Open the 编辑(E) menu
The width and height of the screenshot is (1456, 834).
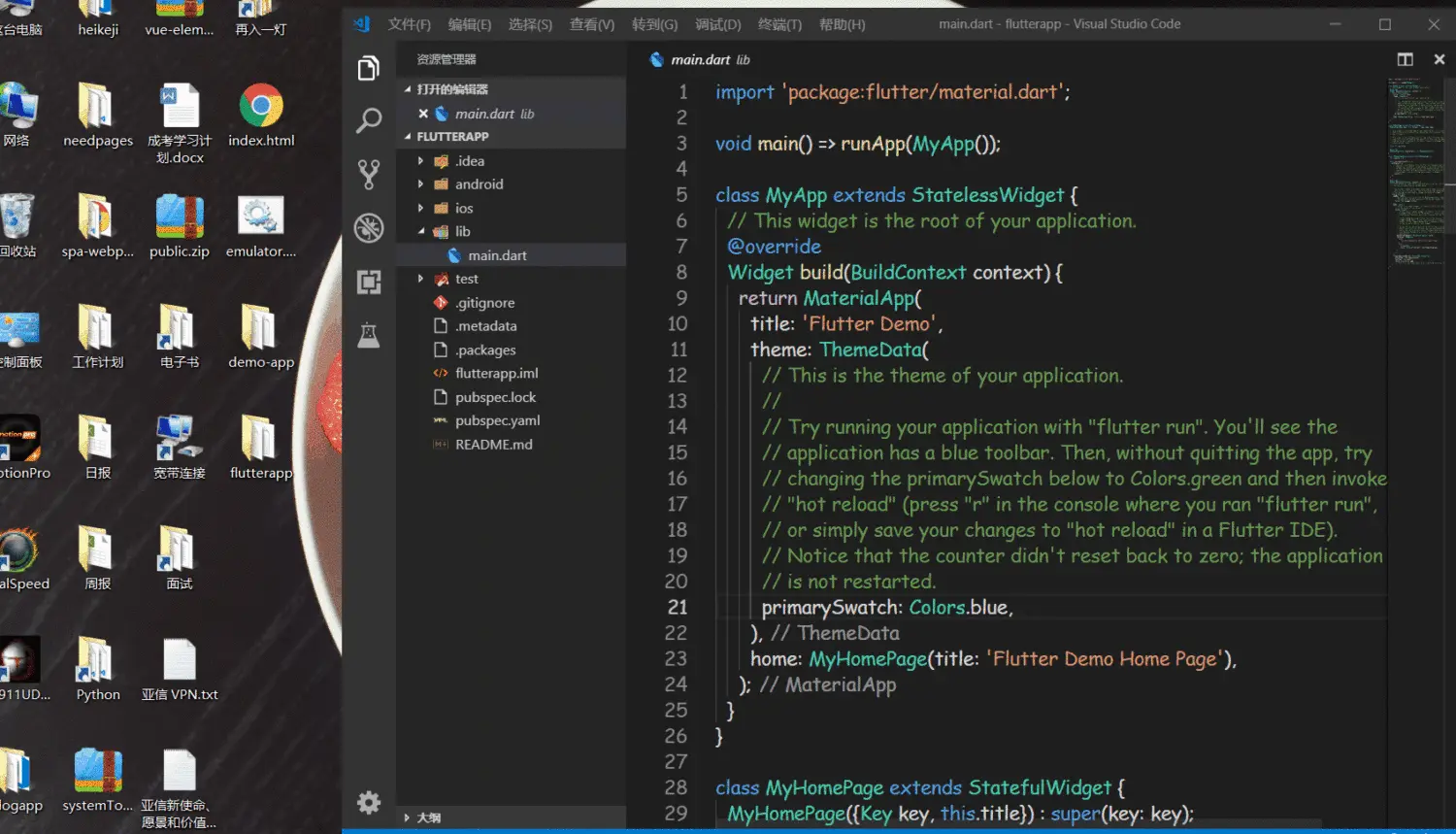(x=470, y=24)
